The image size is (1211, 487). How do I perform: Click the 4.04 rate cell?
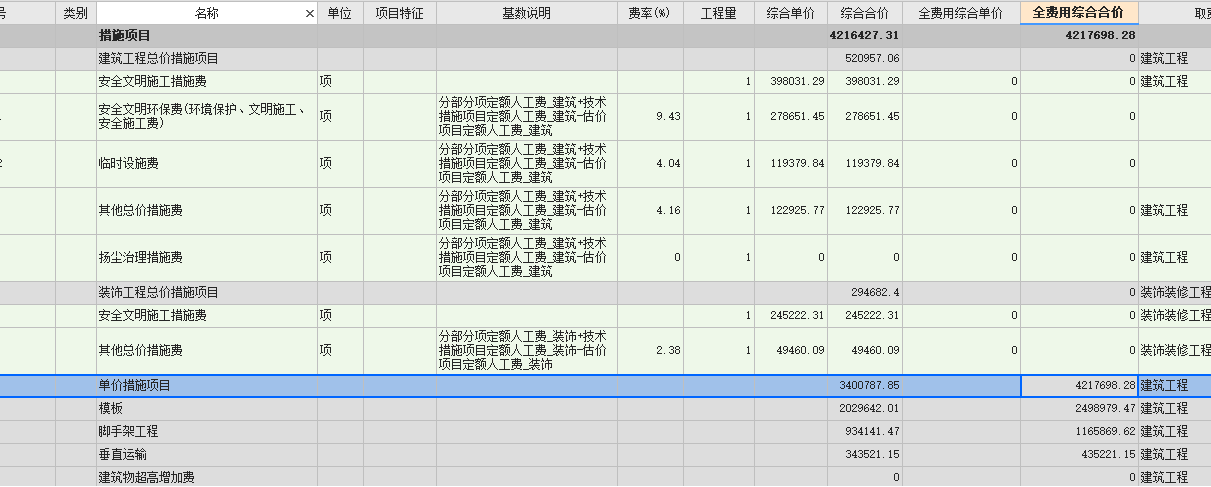pyautogui.click(x=649, y=164)
